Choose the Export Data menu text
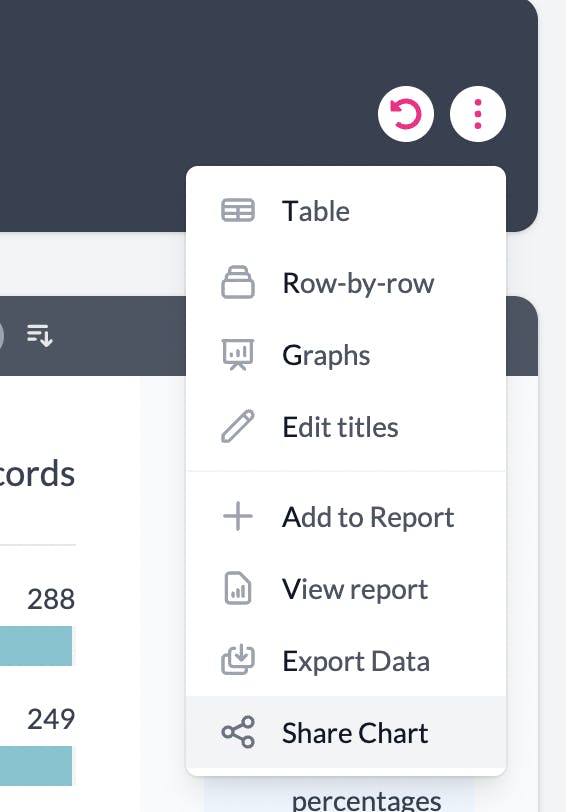566x812 pixels. 356,661
